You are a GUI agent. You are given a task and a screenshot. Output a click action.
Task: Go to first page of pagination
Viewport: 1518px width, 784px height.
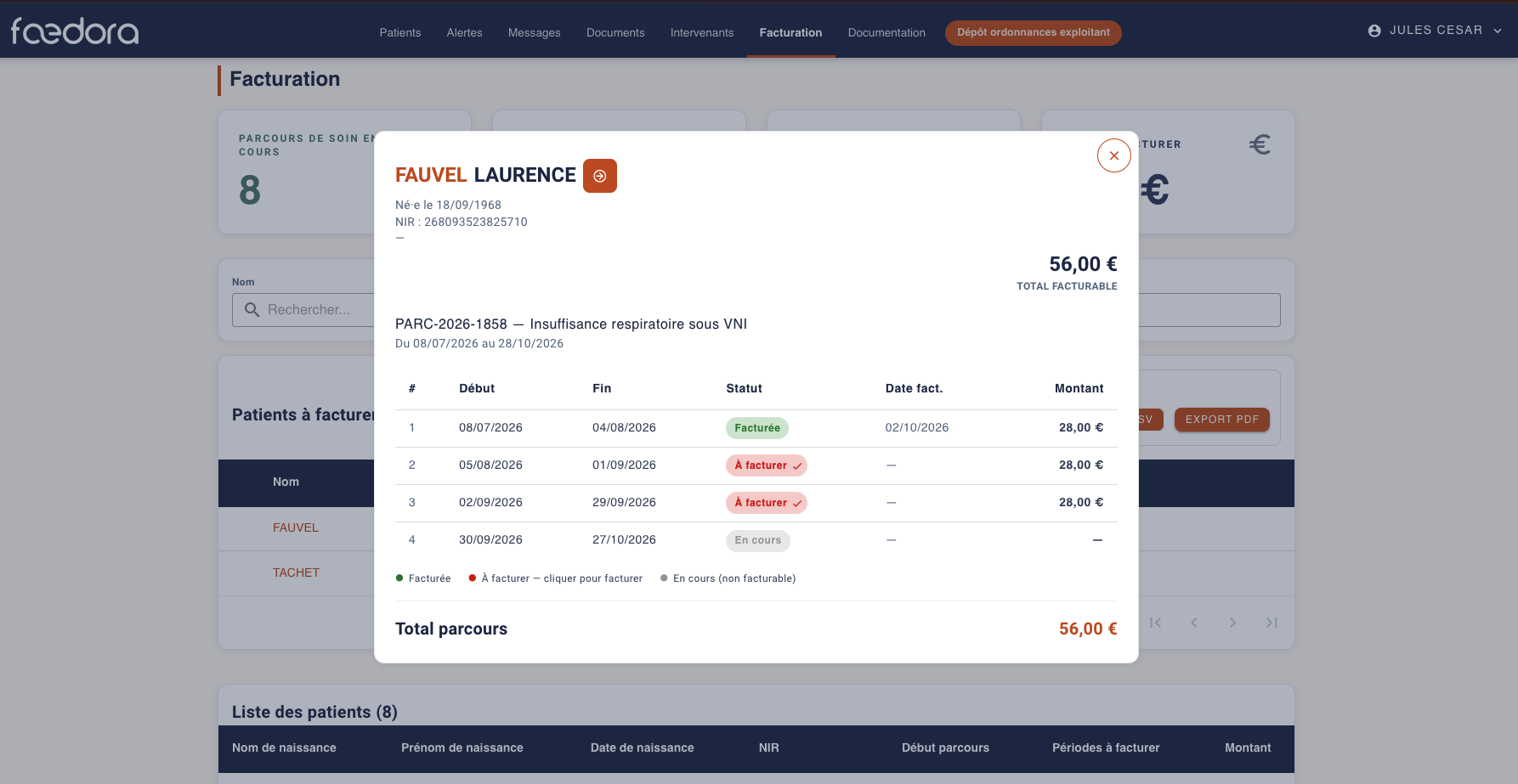[1155, 623]
